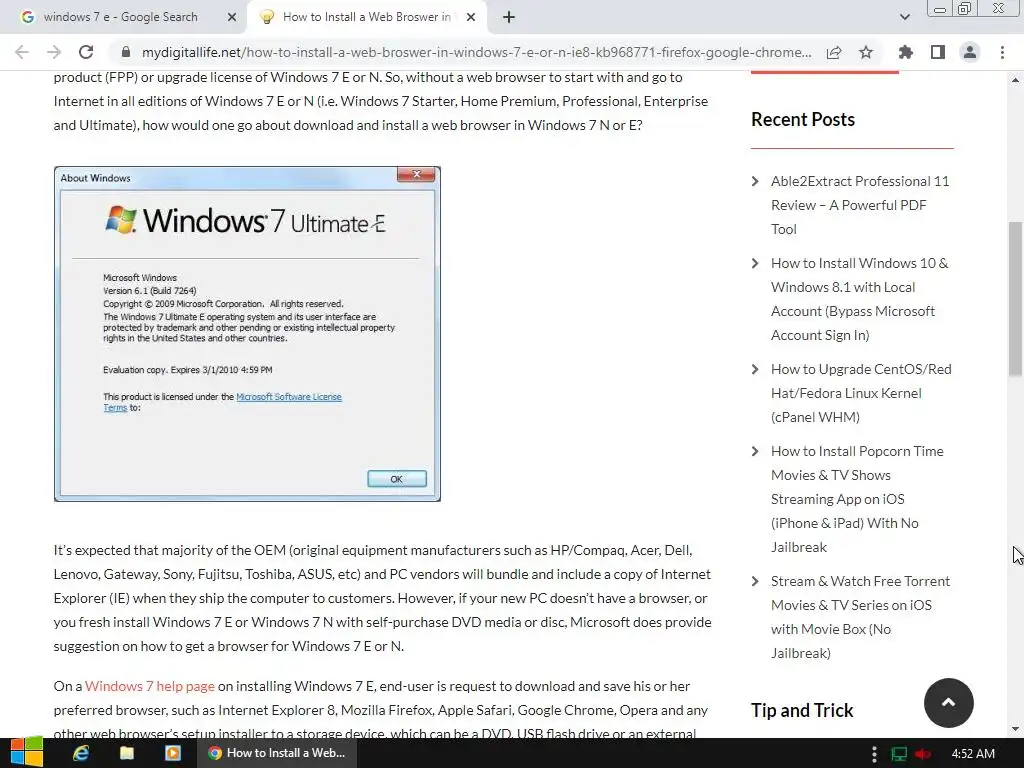Close the How to Install a Web Browser tab
The height and width of the screenshot is (768, 1024).
pyautogui.click(x=471, y=18)
